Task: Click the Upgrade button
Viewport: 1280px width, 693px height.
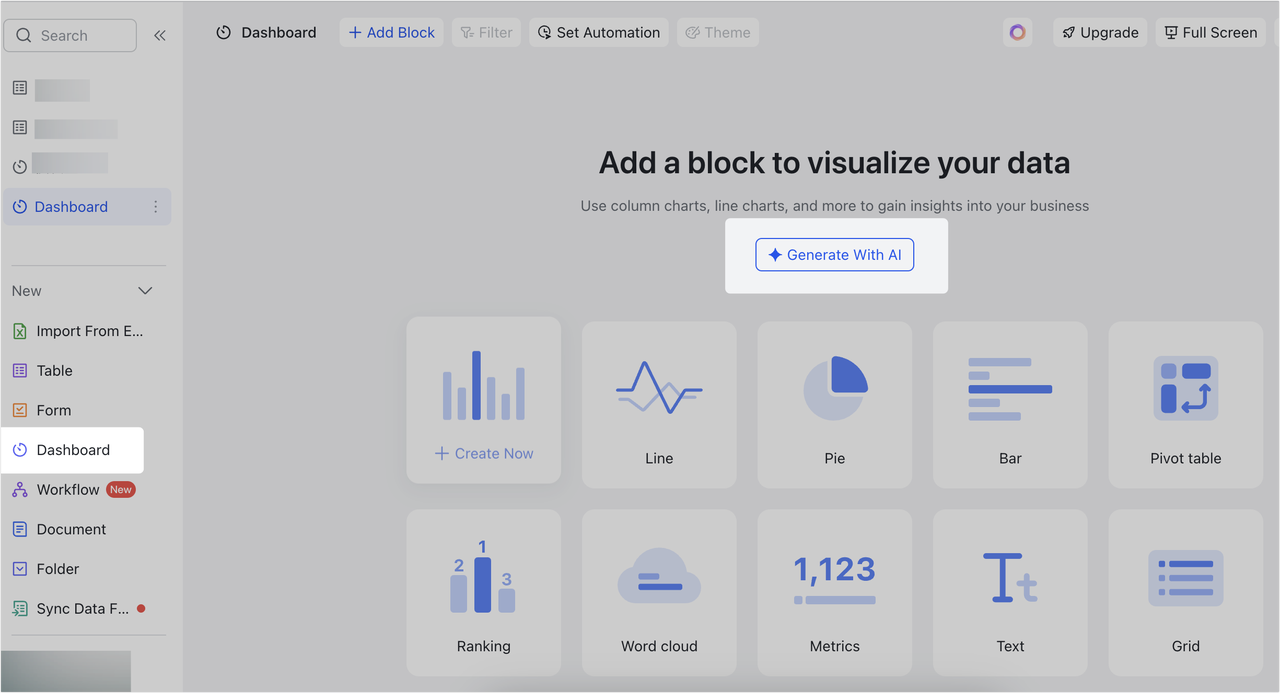Action: pos(1100,32)
